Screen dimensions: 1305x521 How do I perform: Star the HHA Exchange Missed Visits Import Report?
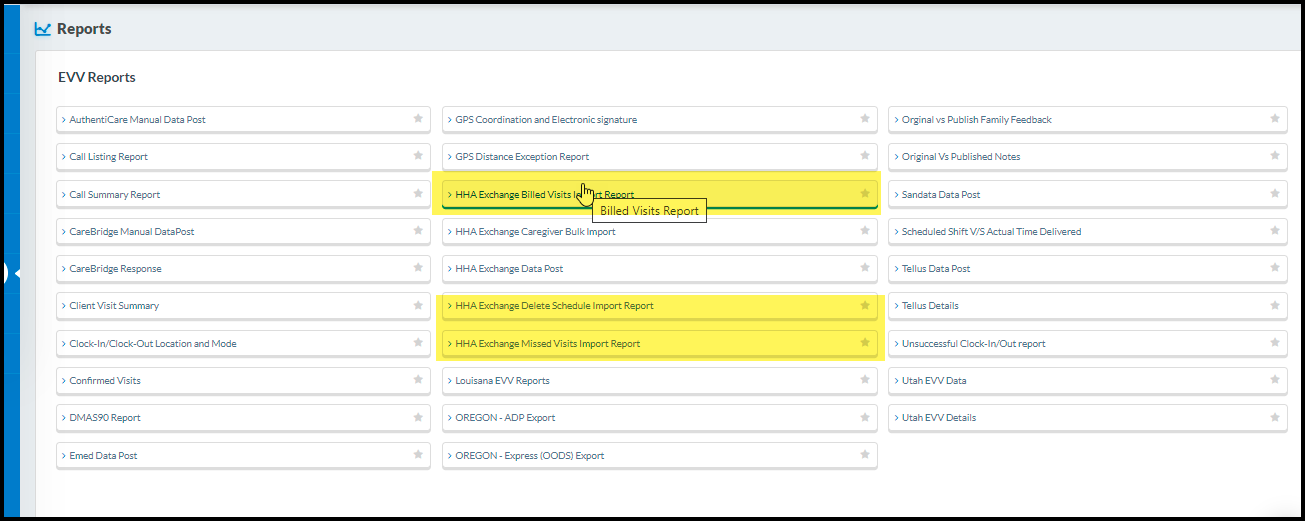[865, 343]
